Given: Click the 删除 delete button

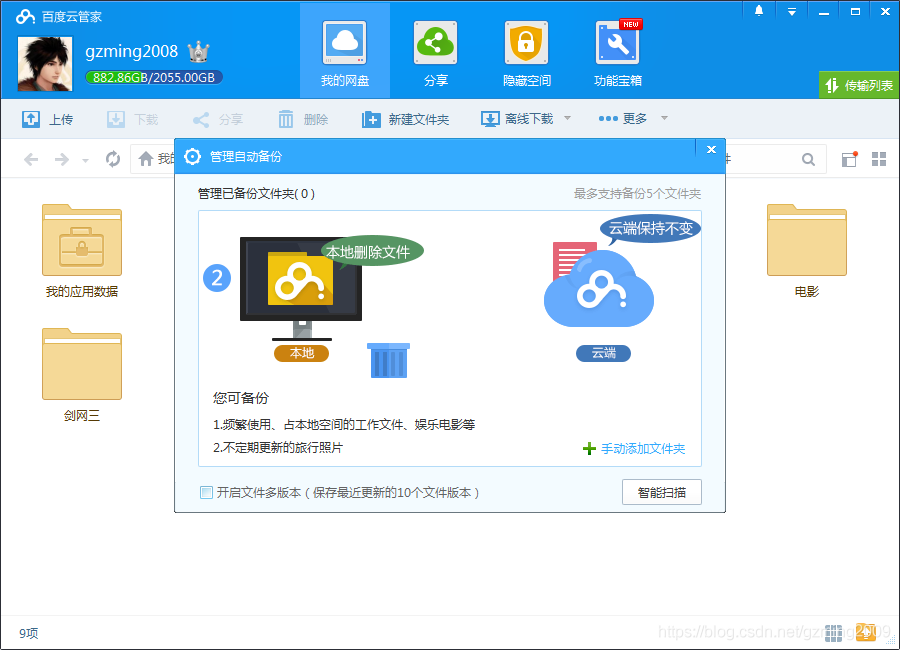Looking at the screenshot, I should tap(303, 119).
